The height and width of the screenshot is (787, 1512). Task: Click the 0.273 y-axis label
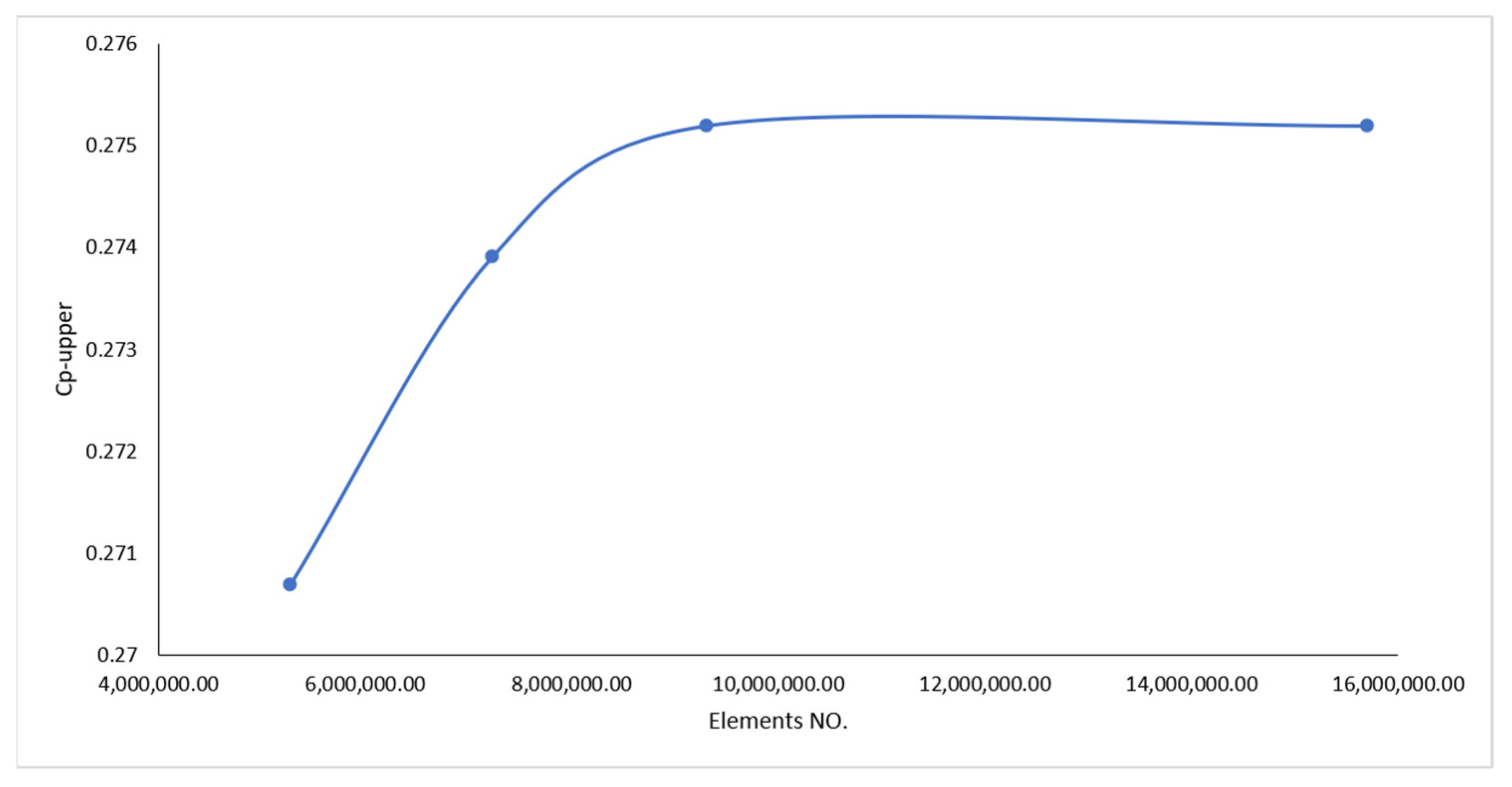[x=111, y=350]
